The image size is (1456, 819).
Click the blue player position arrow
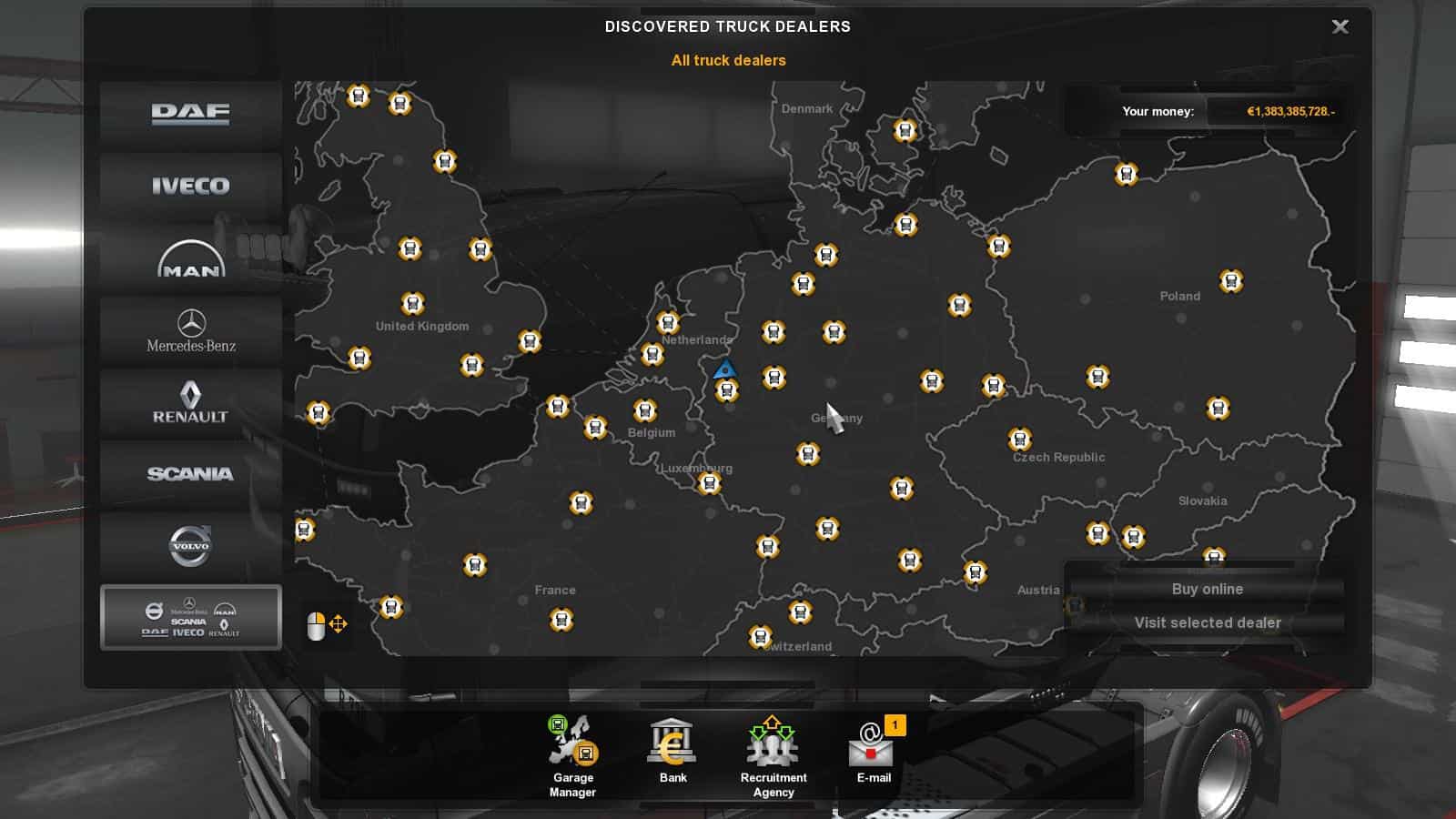pos(724,369)
